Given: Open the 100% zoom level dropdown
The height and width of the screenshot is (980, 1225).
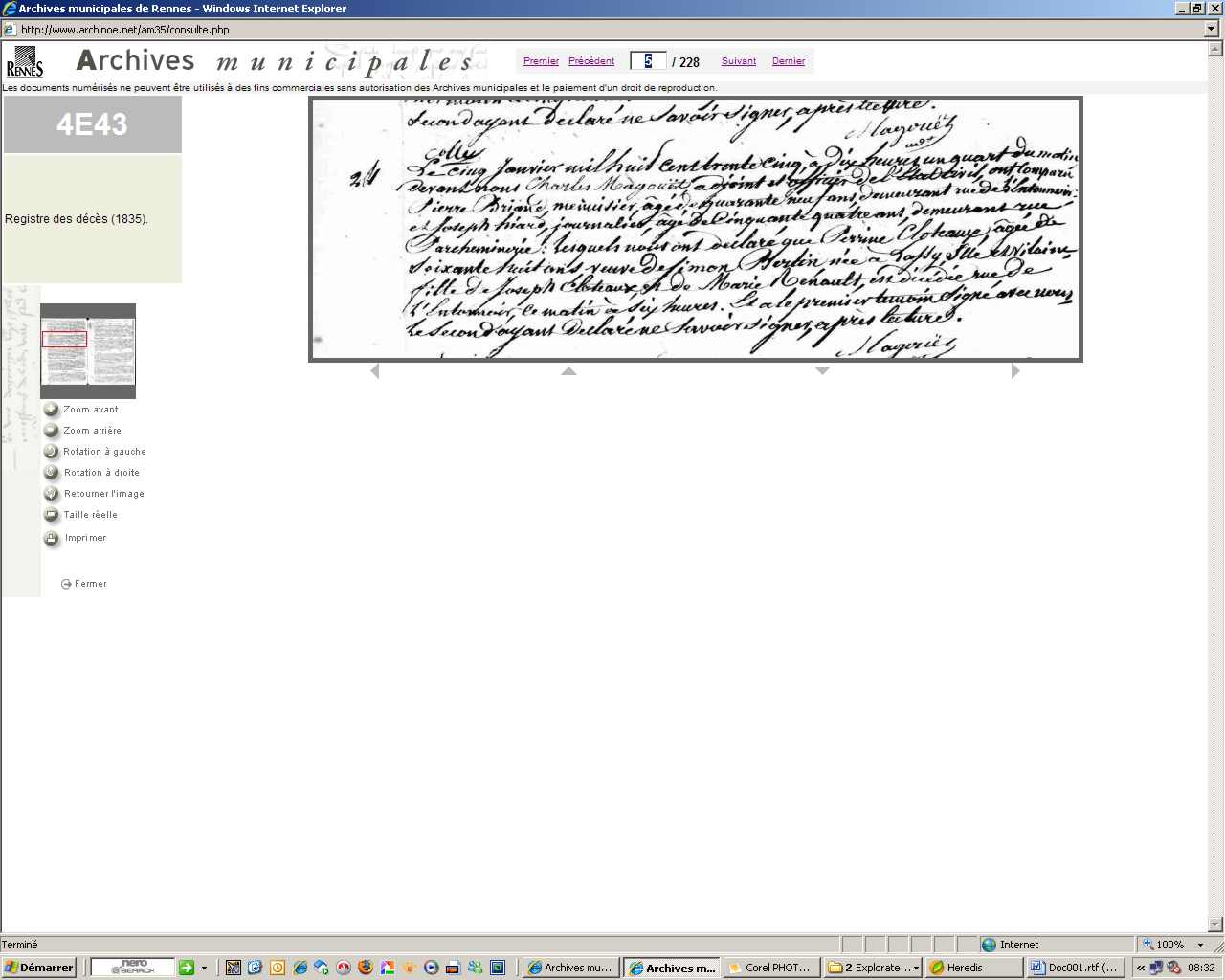Looking at the screenshot, I should (x=1200, y=945).
